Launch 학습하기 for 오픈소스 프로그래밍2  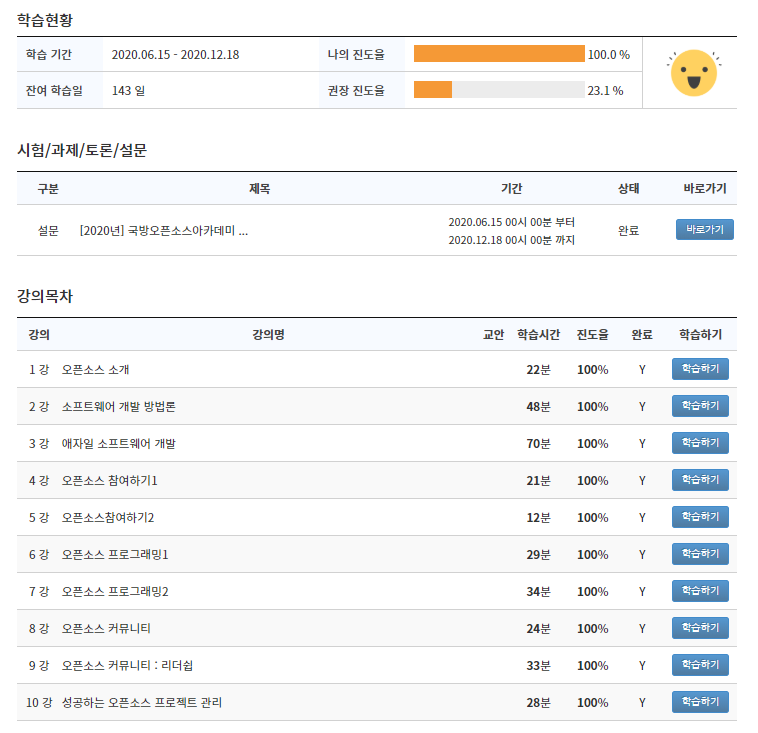click(x=700, y=591)
